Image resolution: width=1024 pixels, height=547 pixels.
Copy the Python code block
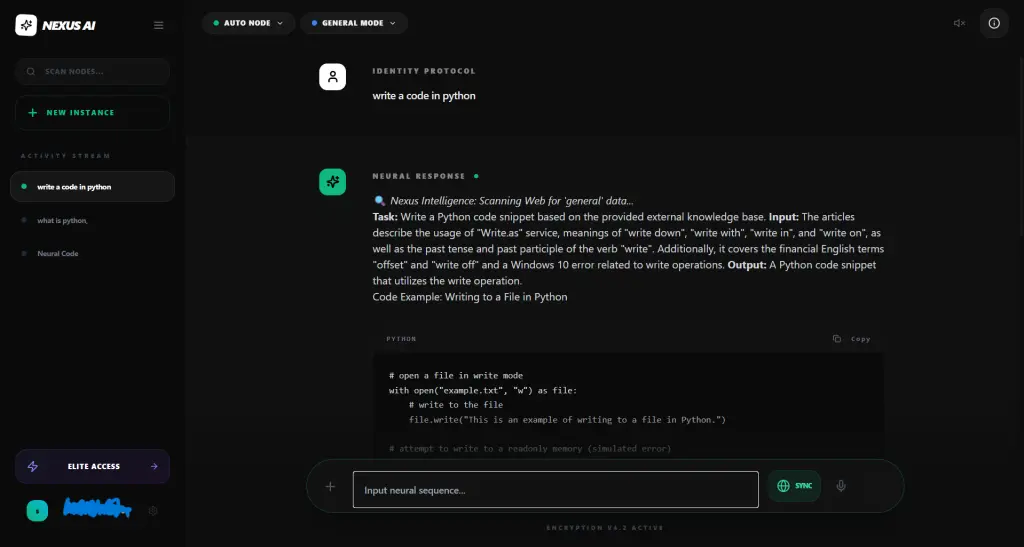(852, 339)
